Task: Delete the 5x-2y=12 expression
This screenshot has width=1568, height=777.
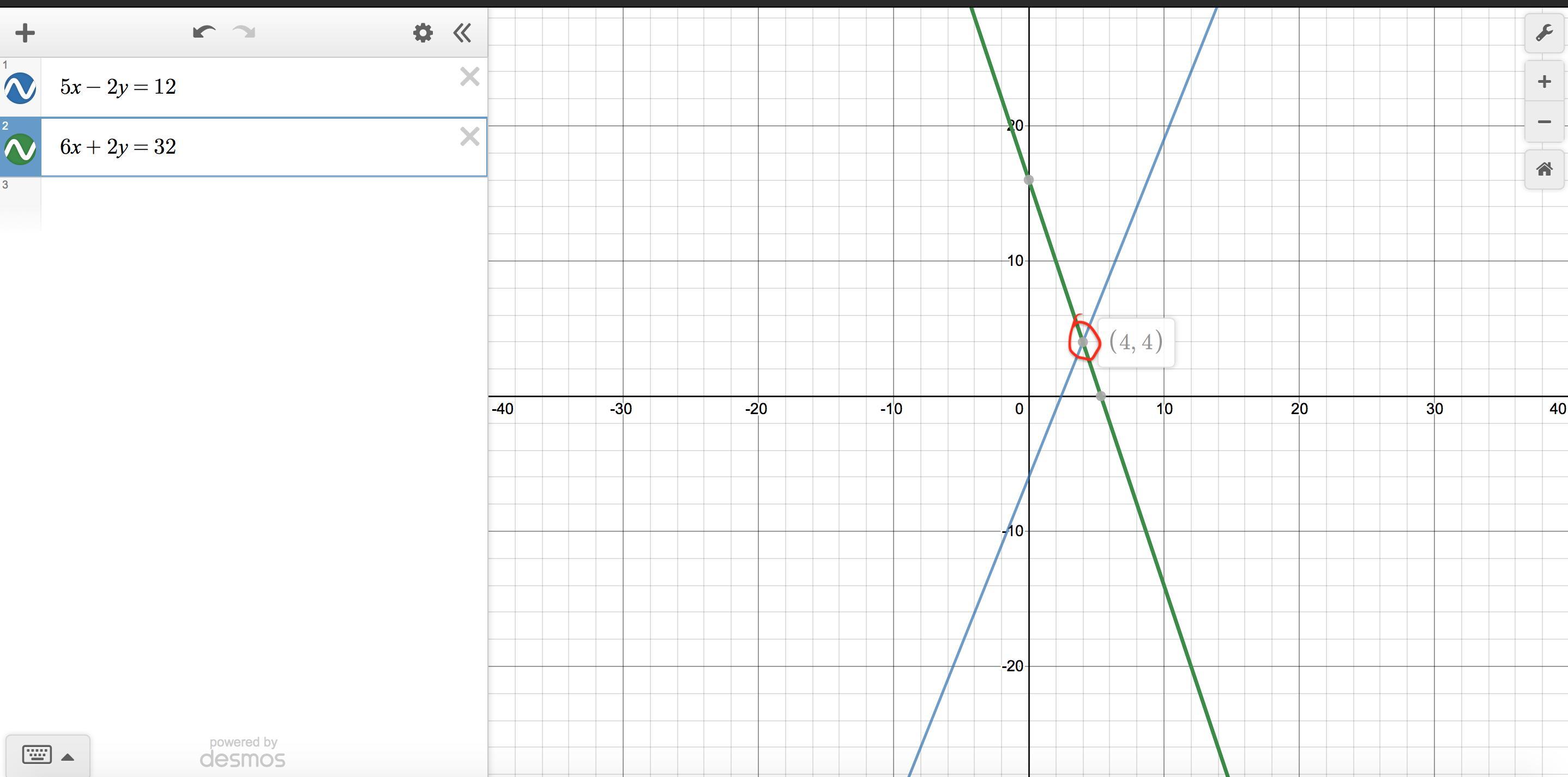Action: pos(469,77)
